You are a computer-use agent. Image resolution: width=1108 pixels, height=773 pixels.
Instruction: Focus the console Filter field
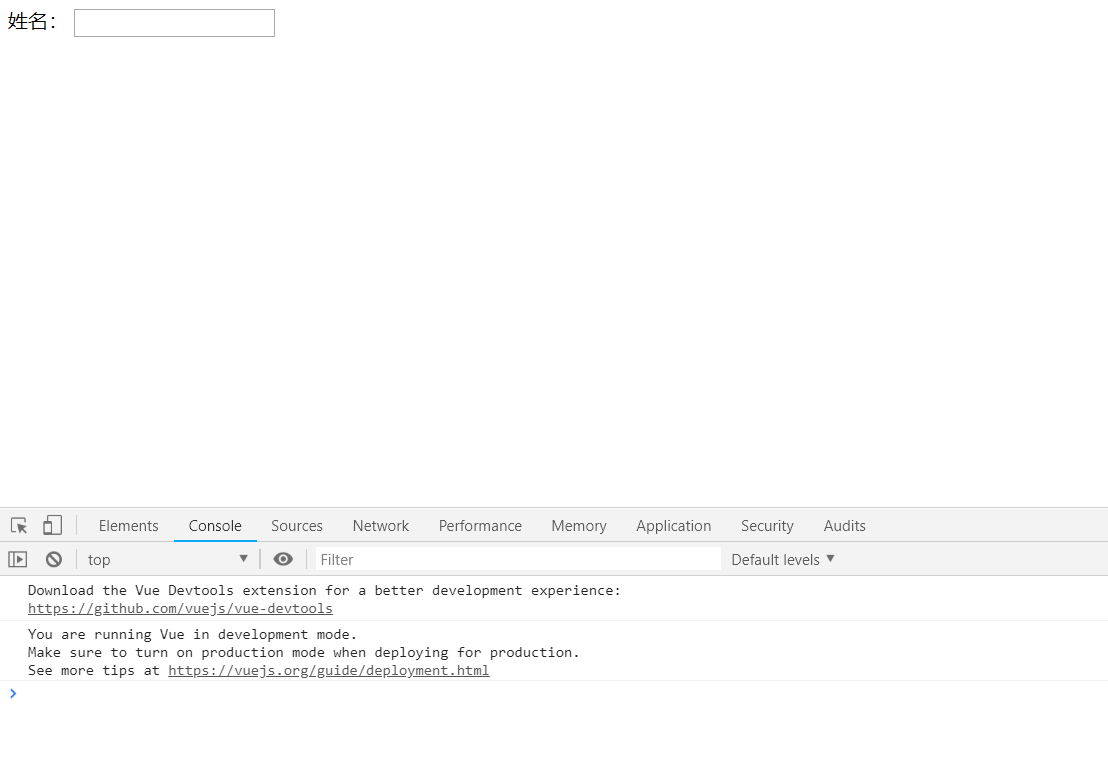(518, 560)
